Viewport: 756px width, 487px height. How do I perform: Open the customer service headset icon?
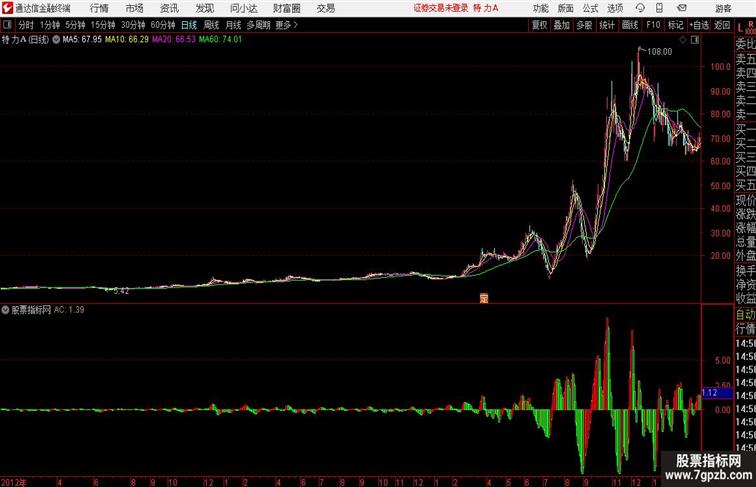(640, 8)
